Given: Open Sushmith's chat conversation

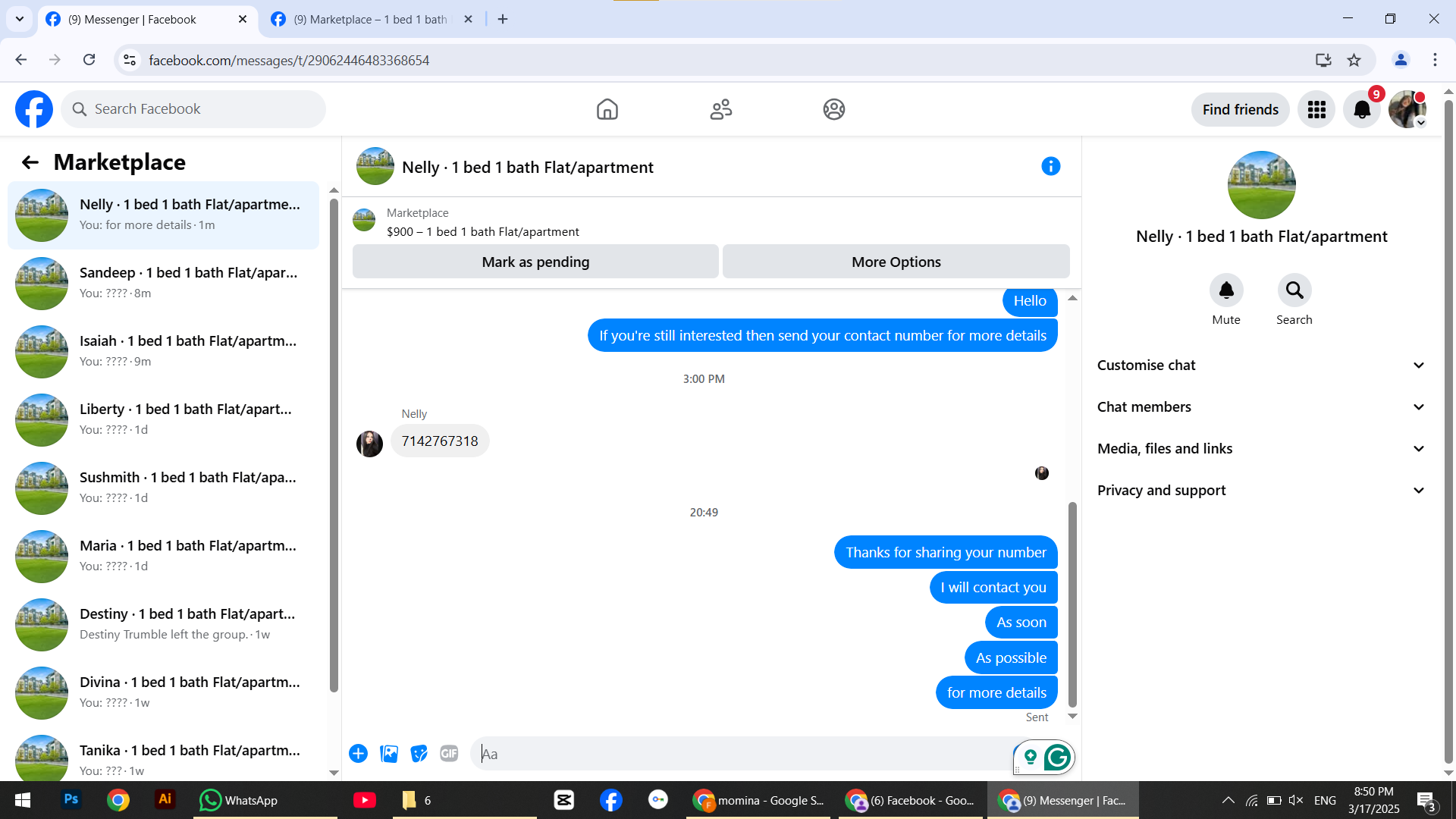Looking at the screenshot, I should coord(163,488).
